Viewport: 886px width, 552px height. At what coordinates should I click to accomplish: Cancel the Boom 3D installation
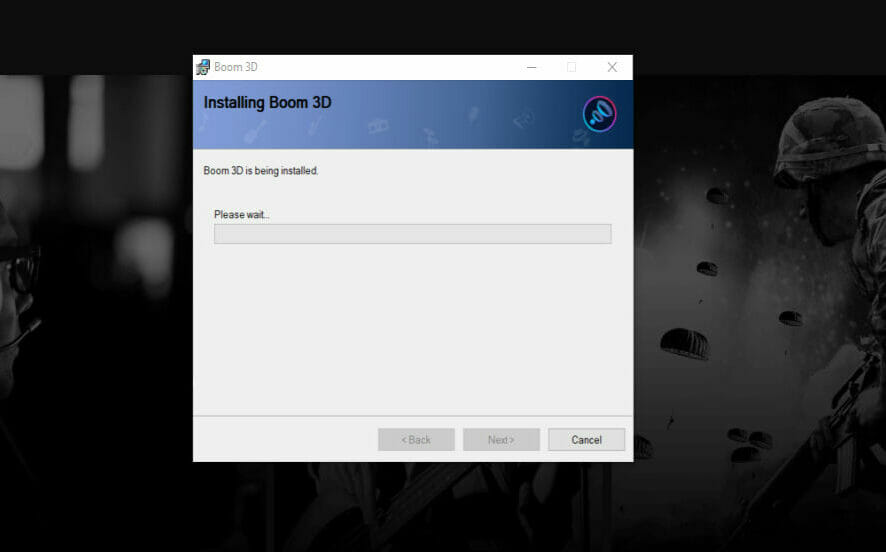click(x=586, y=440)
